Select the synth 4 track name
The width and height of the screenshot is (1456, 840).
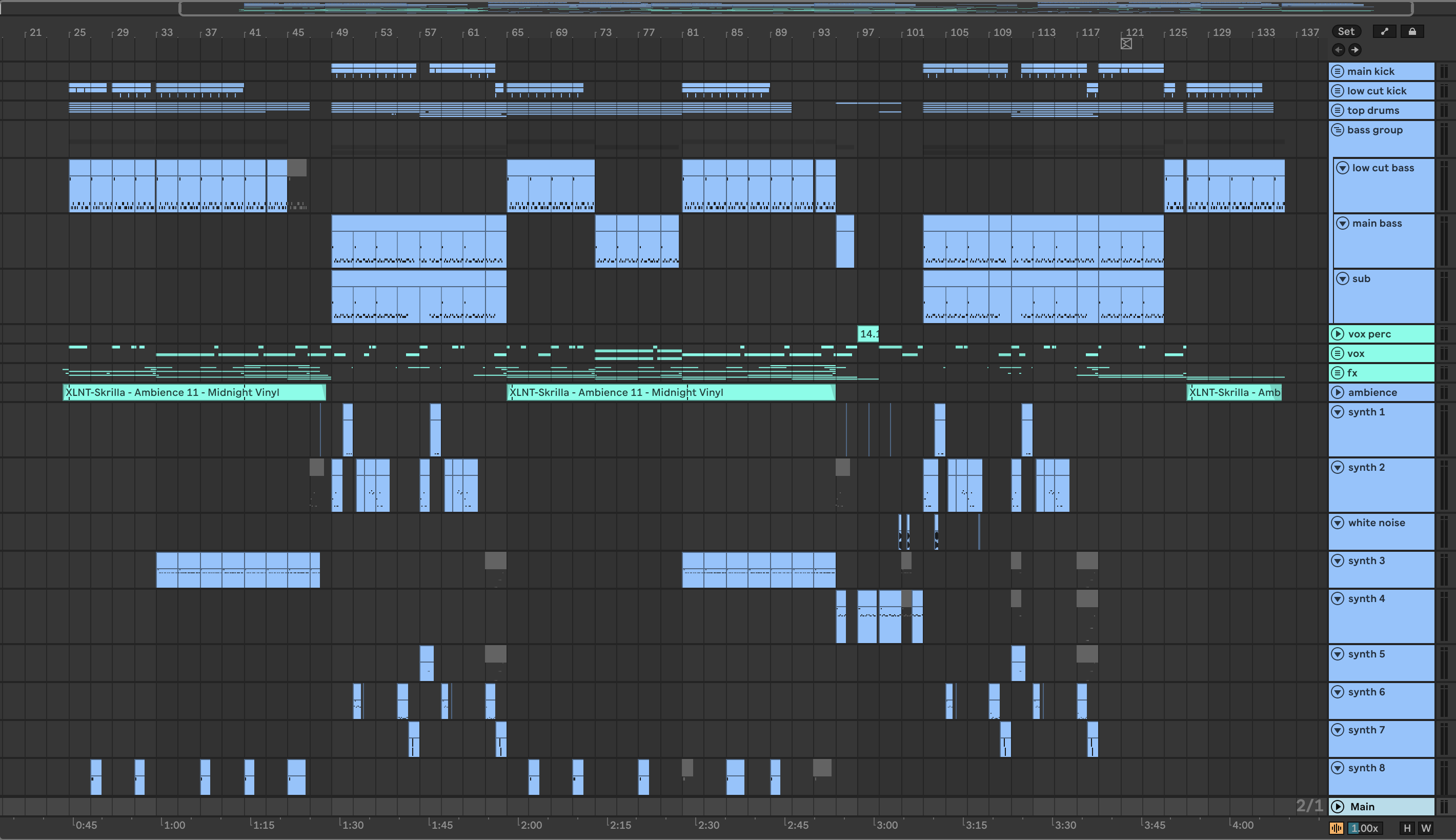coord(1366,599)
